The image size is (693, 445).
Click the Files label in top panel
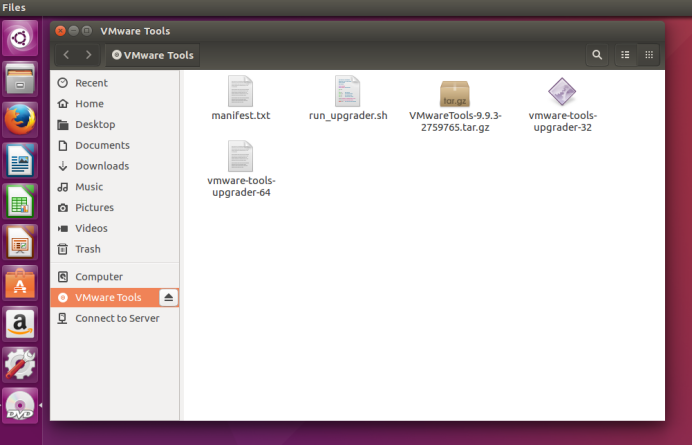[x=14, y=8]
